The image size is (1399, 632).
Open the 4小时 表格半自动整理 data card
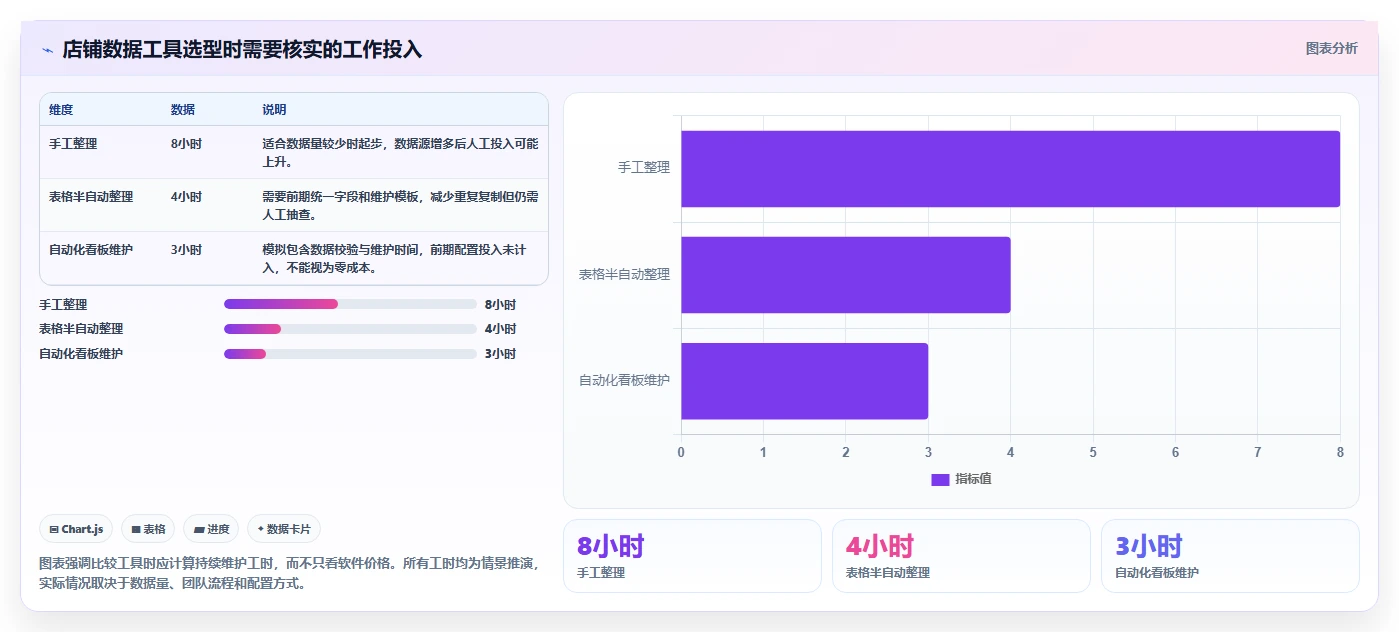pos(961,556)
